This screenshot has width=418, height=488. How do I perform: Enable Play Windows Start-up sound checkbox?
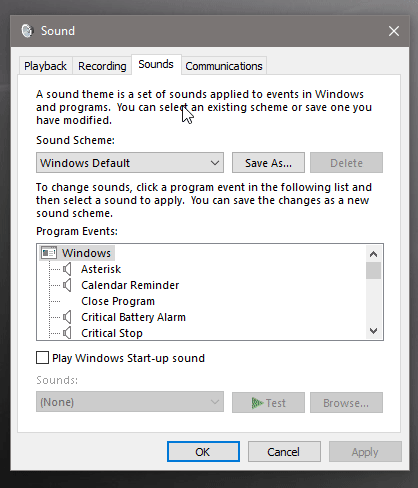42,358
